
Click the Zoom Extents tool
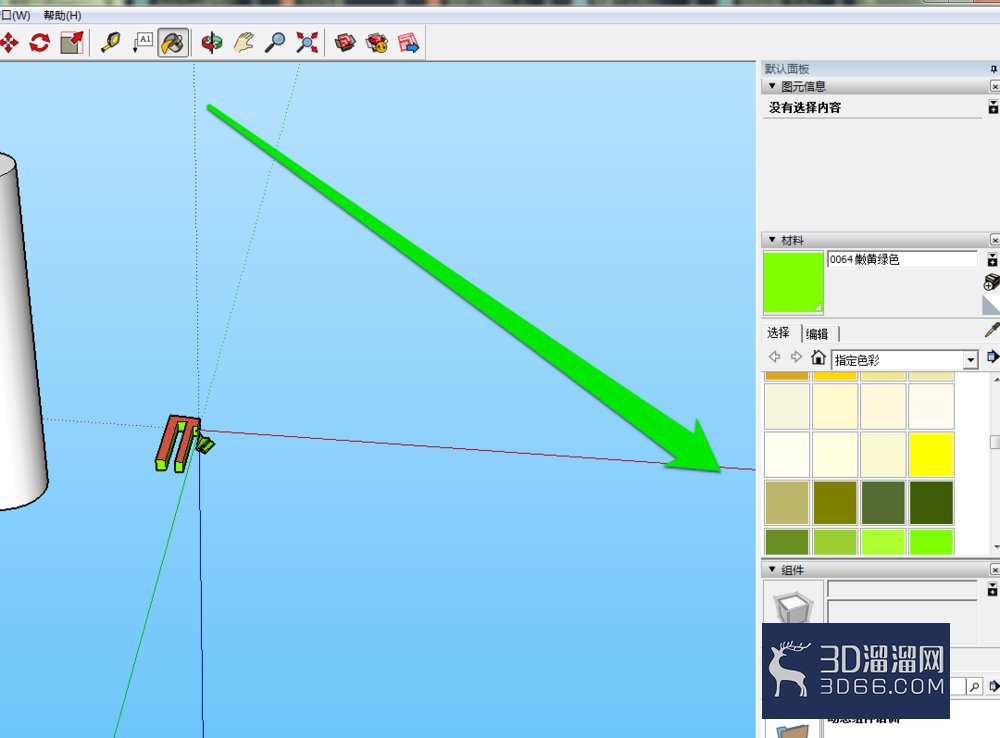pos(307,43)
